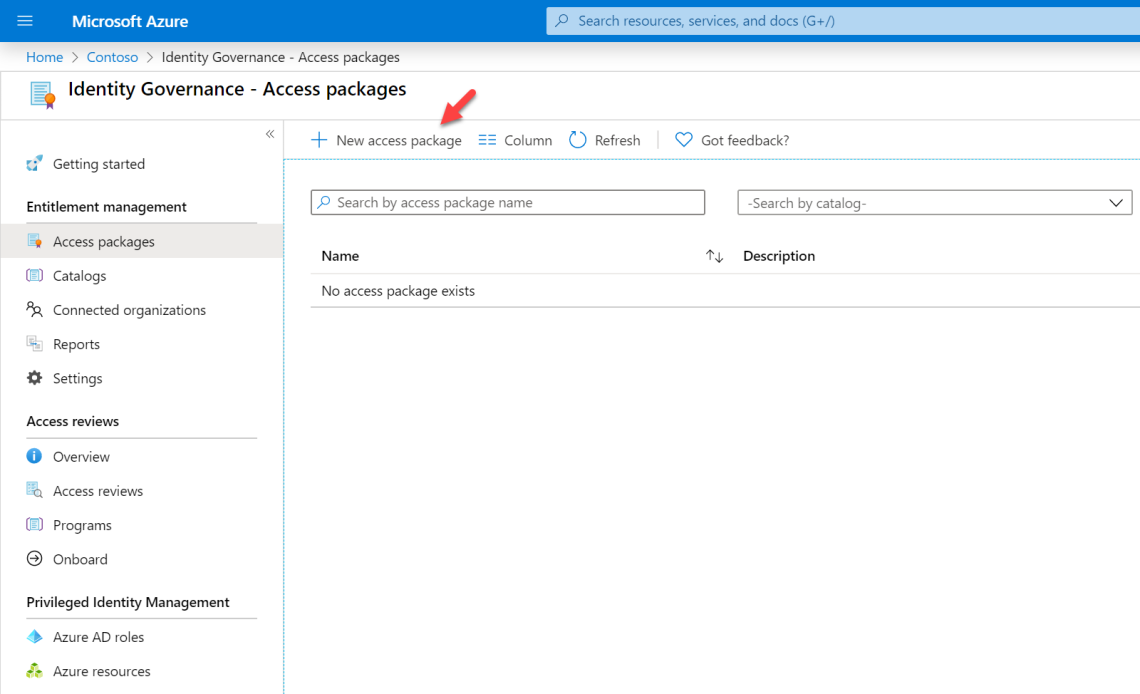Open the portal hamburger menu

pyautogui.click(x=24, y=20)
